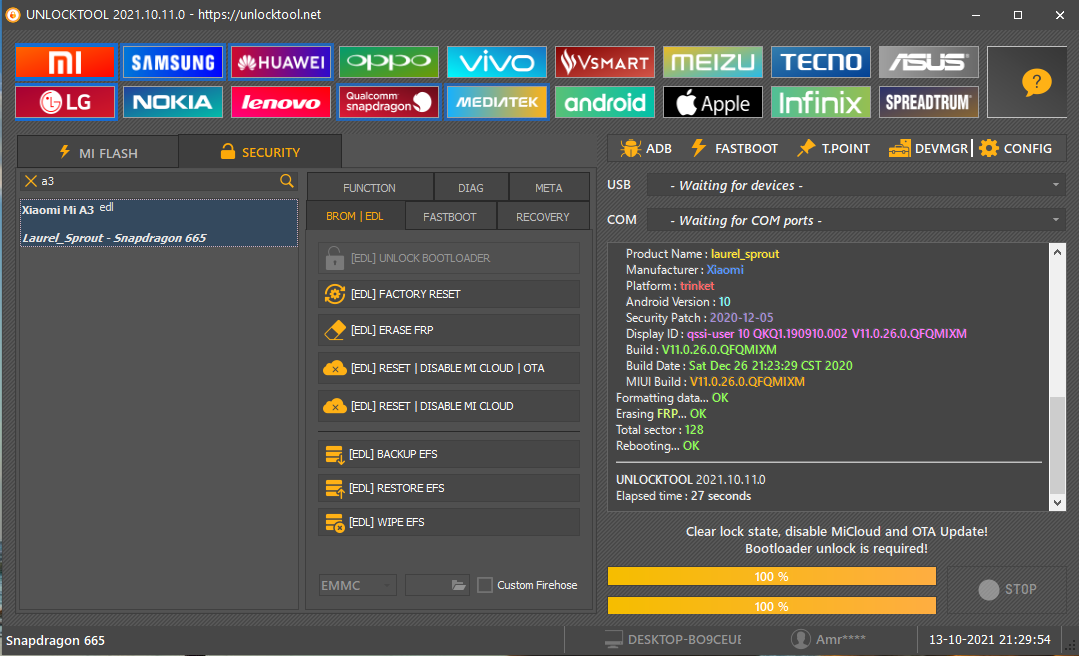Select Xiaomi Mi A3 Laurel_Sprout device entry
Screen dimensions: 1079x656
tap(159, 223)
